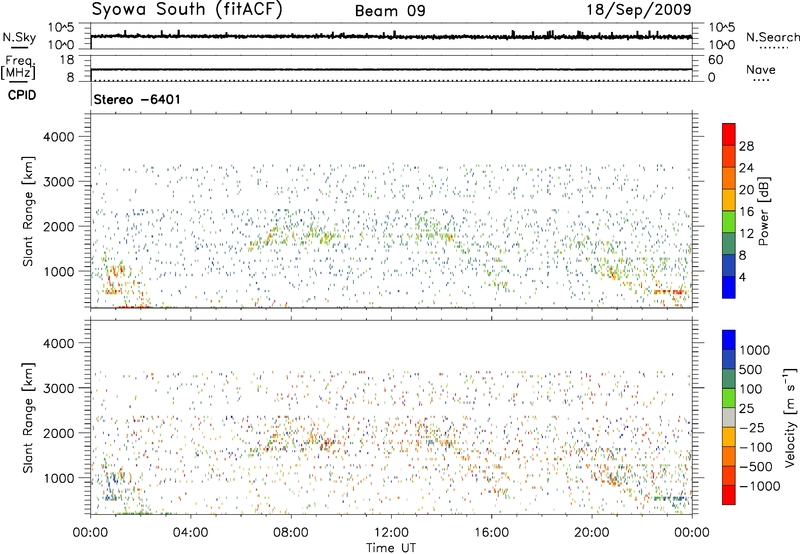Select the '12:00' time tick label
This screenshot has height=554, width=800.
391,533
